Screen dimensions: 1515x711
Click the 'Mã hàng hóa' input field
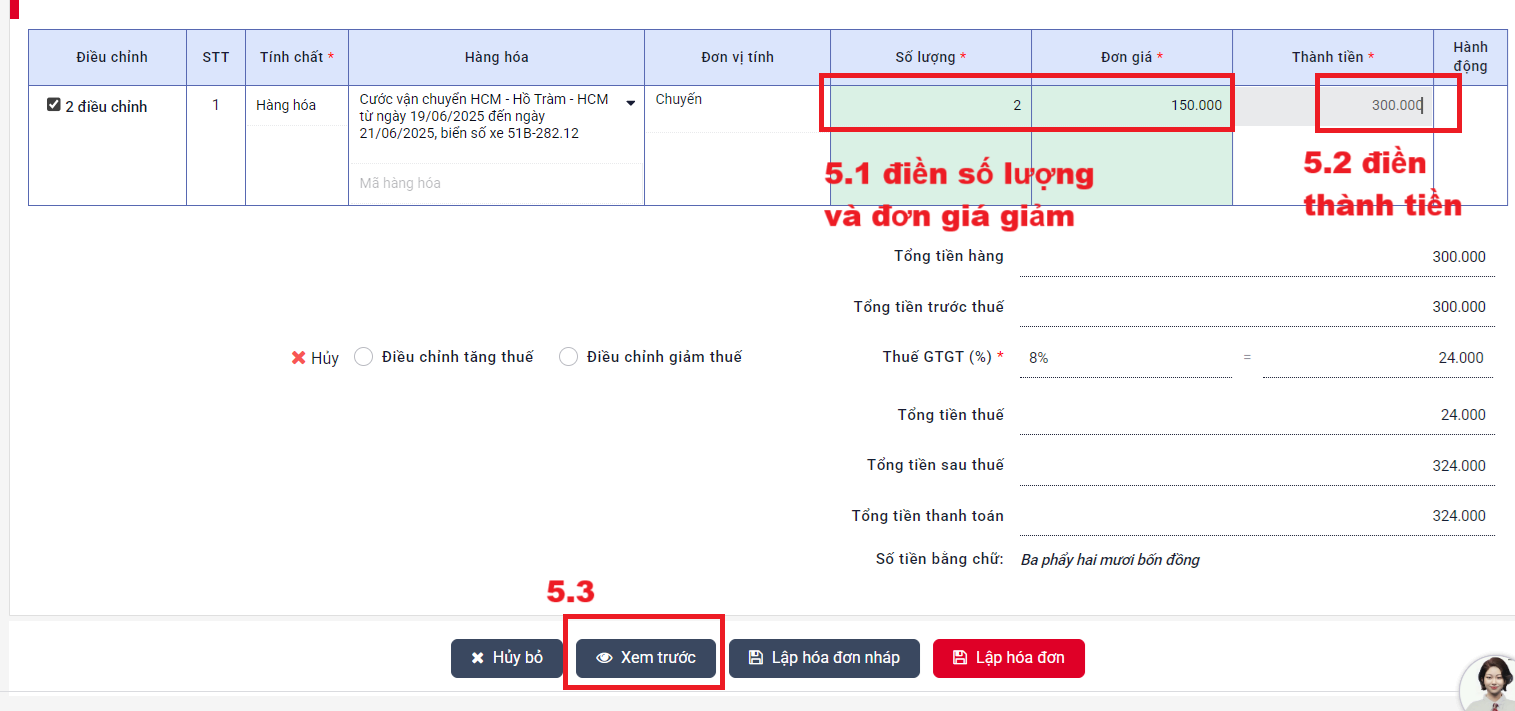[x=496, y=184]
